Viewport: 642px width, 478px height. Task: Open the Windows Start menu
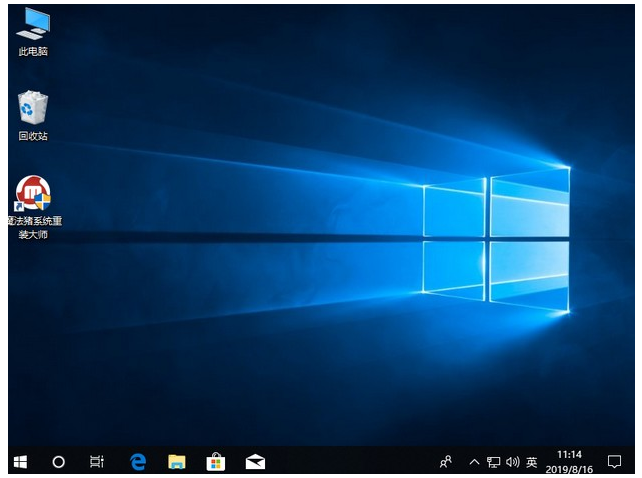(x=21, y=461)
